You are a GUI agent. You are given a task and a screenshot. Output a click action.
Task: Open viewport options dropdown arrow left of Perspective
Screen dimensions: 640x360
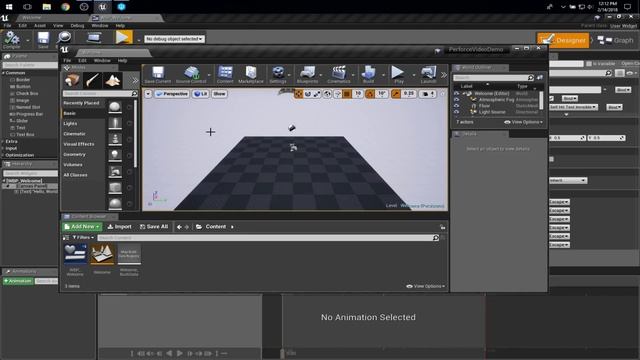coord(148,94)
